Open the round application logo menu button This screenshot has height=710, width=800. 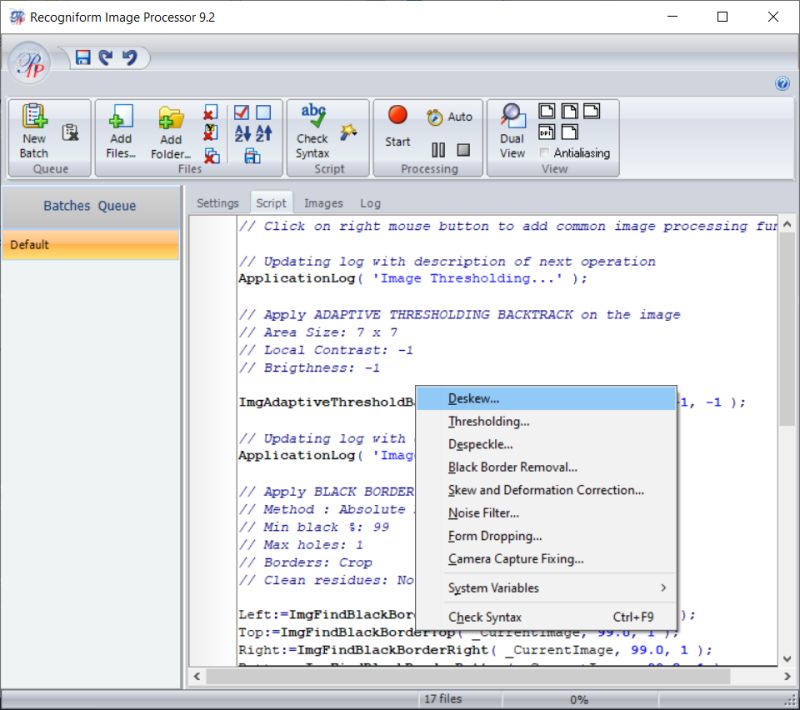[29, 64]
